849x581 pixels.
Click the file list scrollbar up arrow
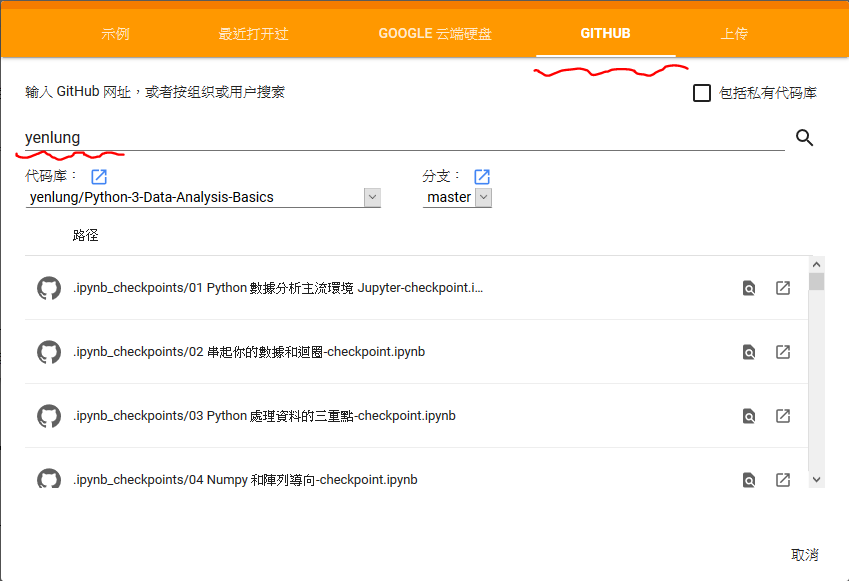(x=817, y=264)
